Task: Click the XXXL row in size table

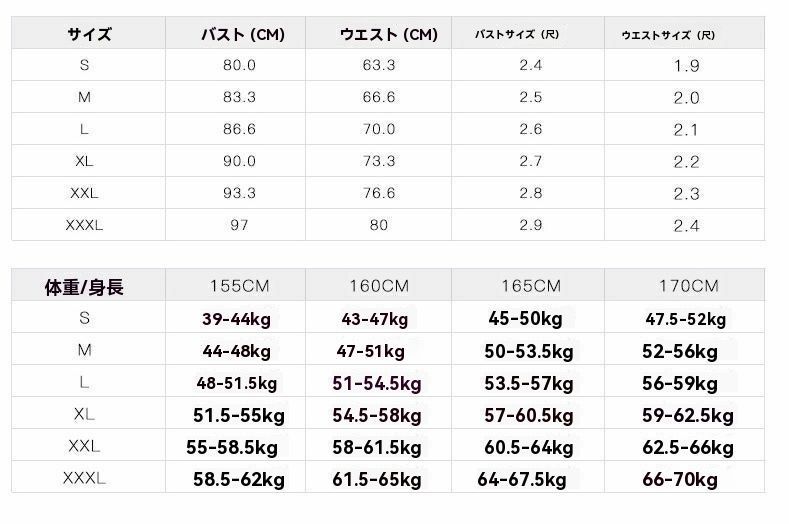Action: pyautogui.click(x=388, y=224)
